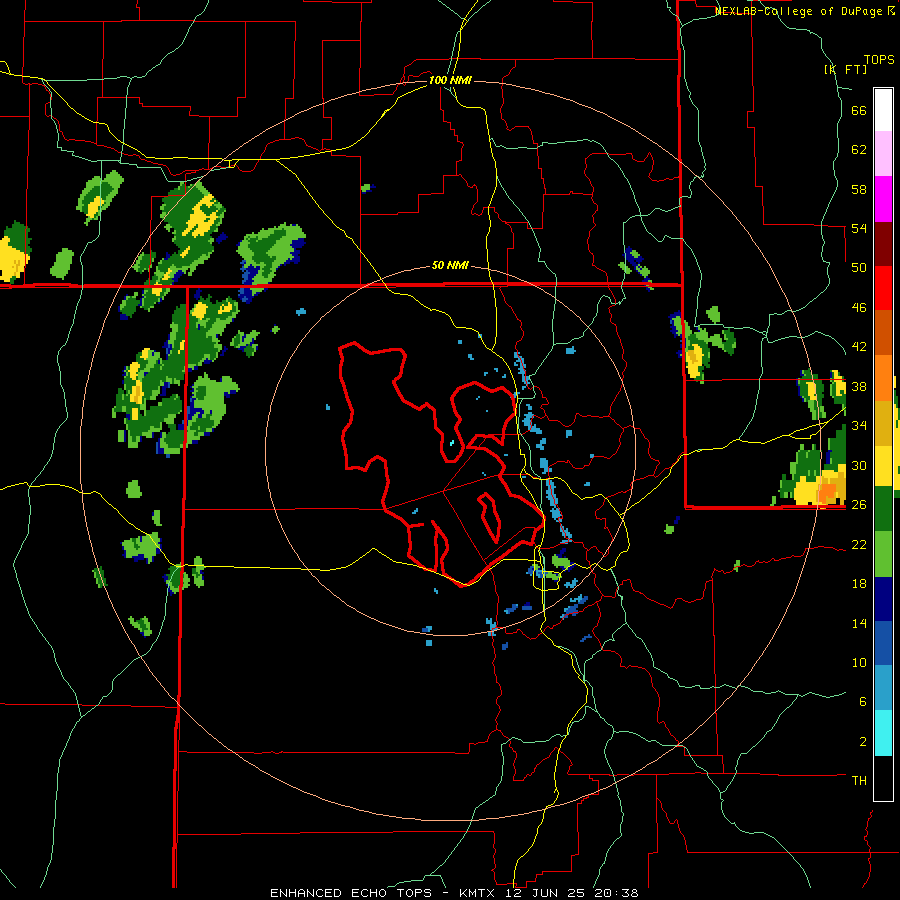Click the light pink legend swatch
Image resolution: width=900 pixels, height=900 pixels.
[x=883, y=154]
